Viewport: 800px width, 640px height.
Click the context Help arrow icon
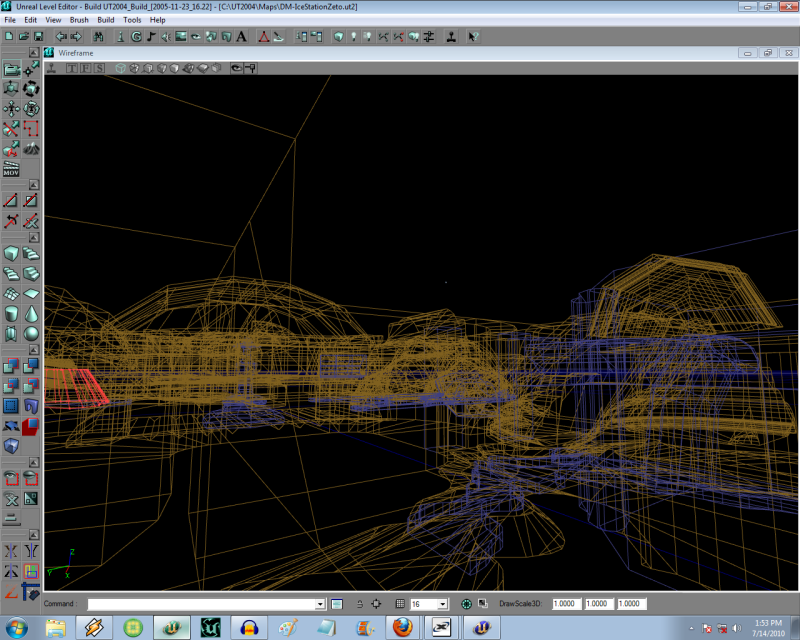(x=473, y=37)
